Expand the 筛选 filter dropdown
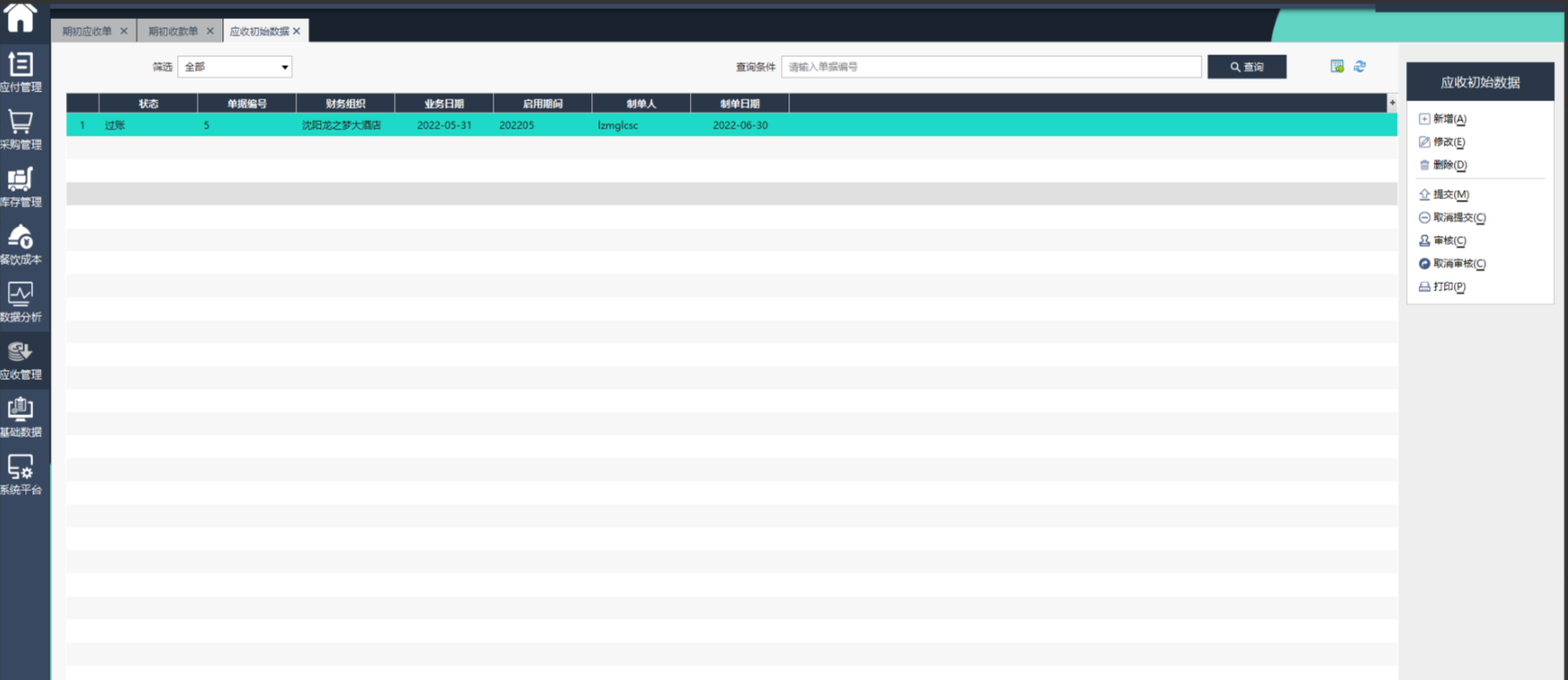 point(234,67)
